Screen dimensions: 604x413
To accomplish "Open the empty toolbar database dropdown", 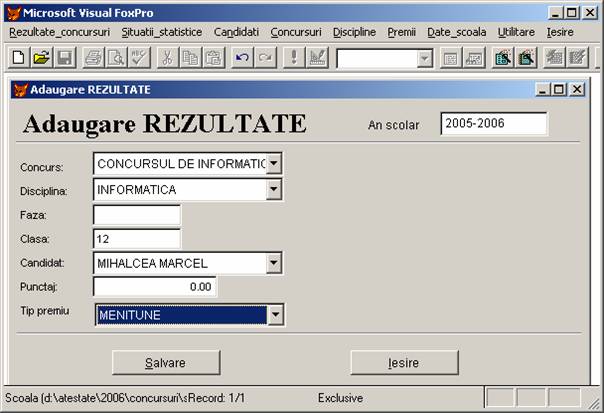I will point(425,58).
